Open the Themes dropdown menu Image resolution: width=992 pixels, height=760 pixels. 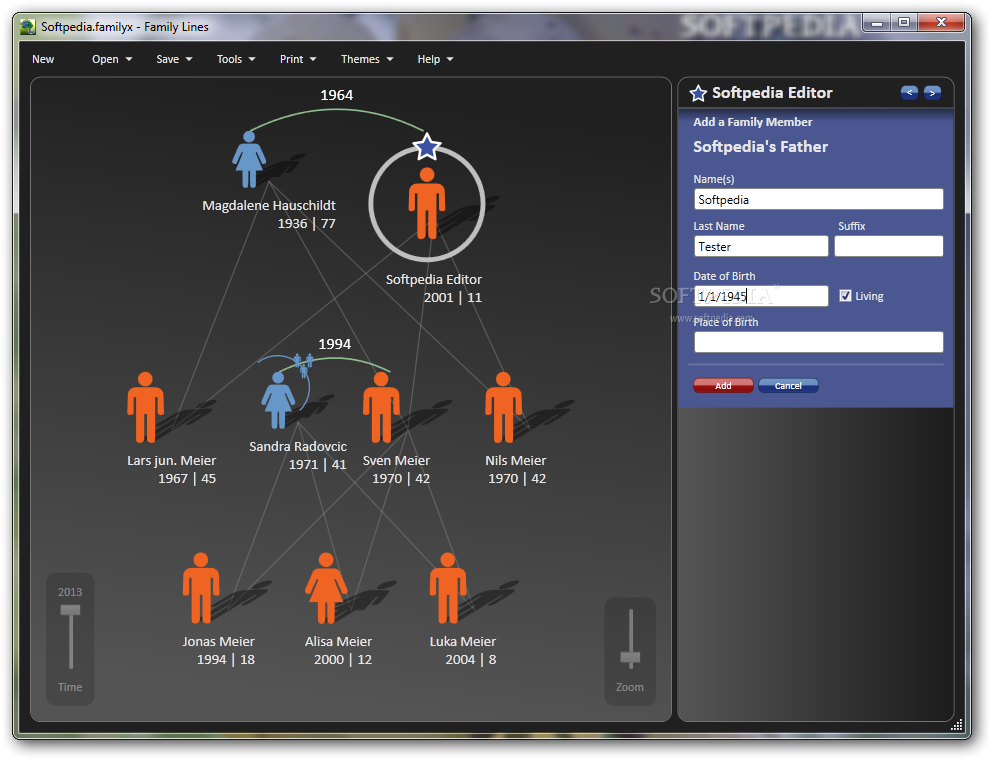click(367, 59)
